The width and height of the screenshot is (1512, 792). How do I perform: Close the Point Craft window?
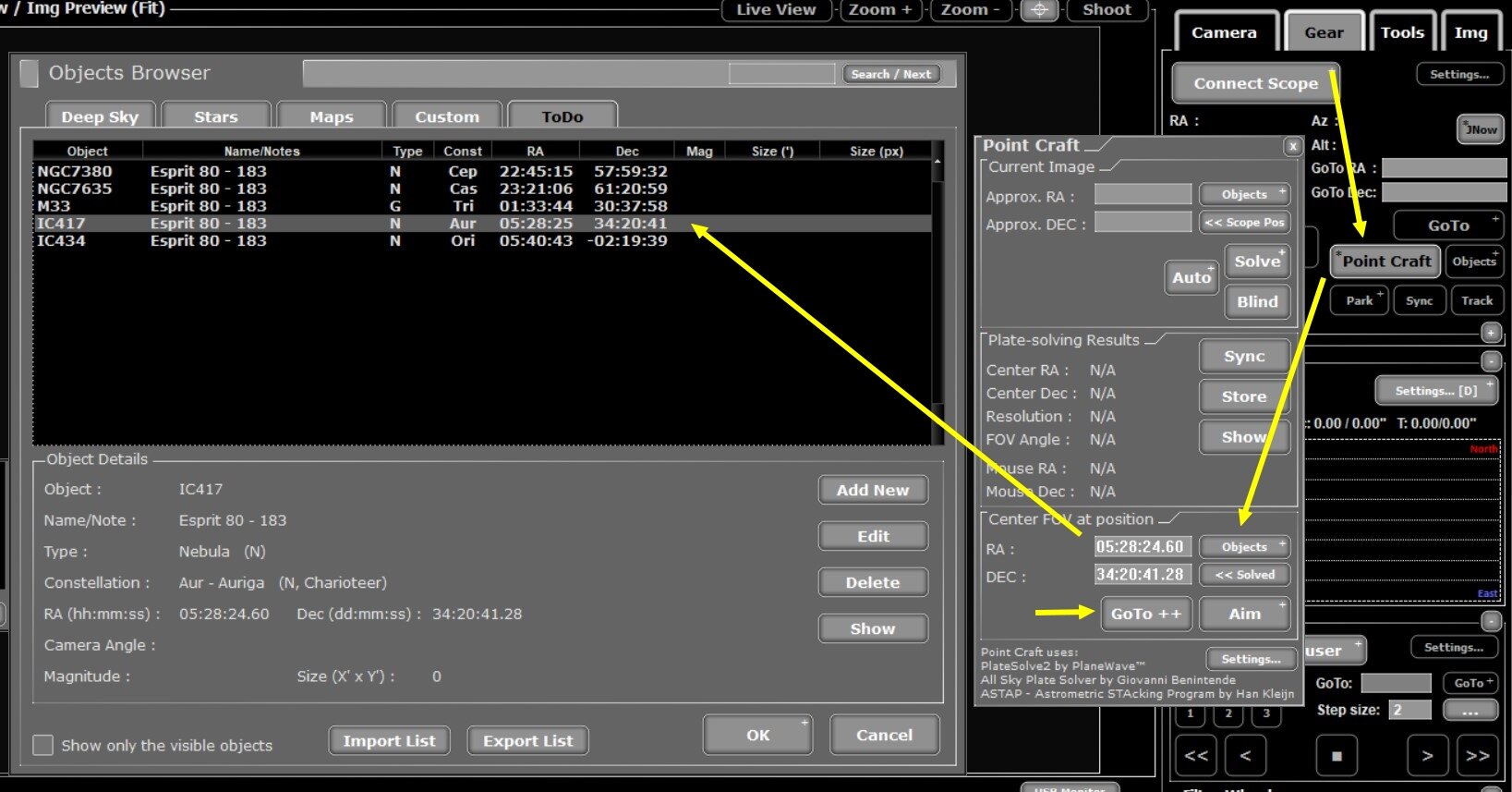pyautogui.click(x=1292, y=146)
